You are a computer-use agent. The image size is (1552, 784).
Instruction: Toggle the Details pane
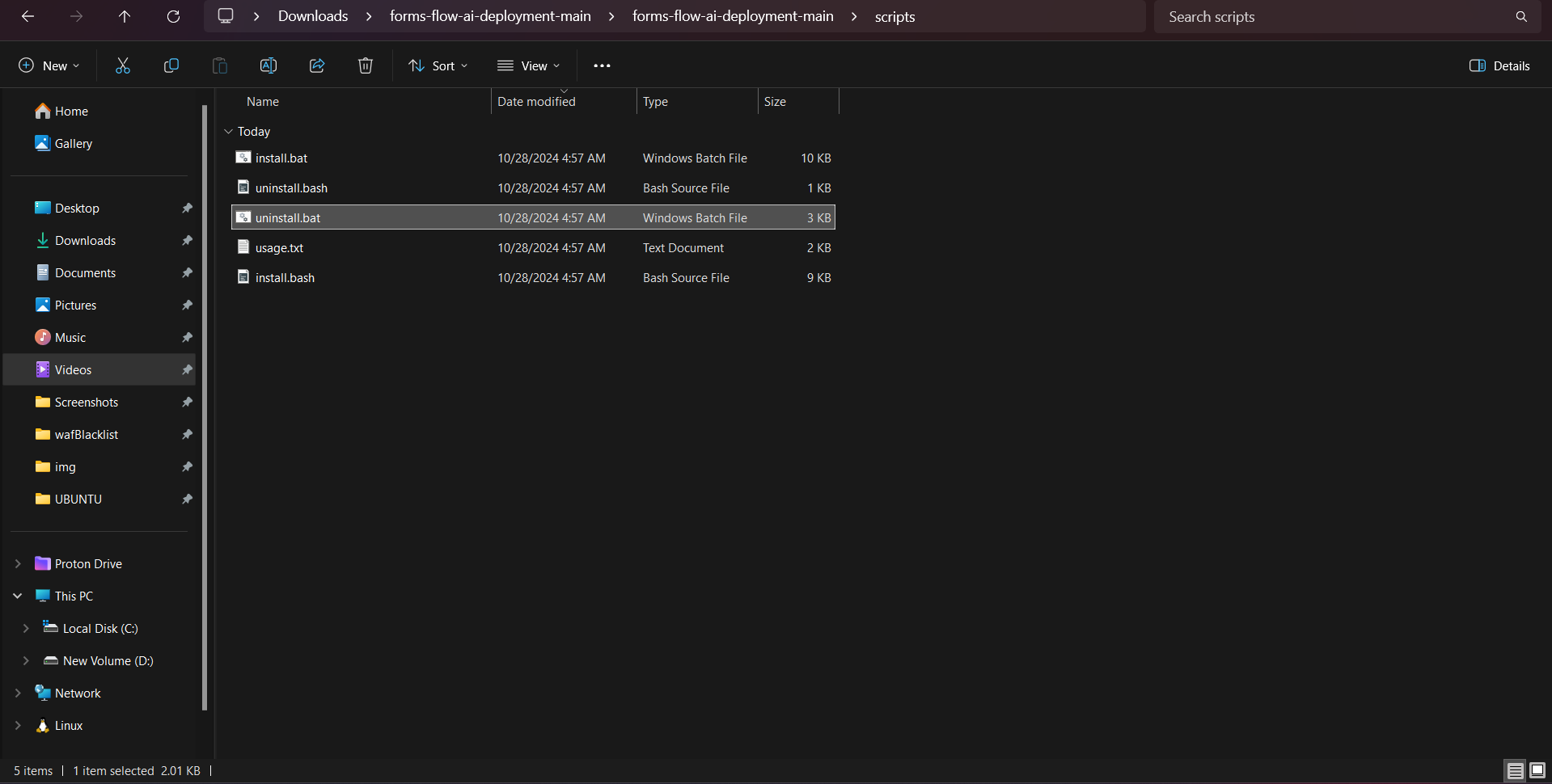click(x=1499, y=65)
